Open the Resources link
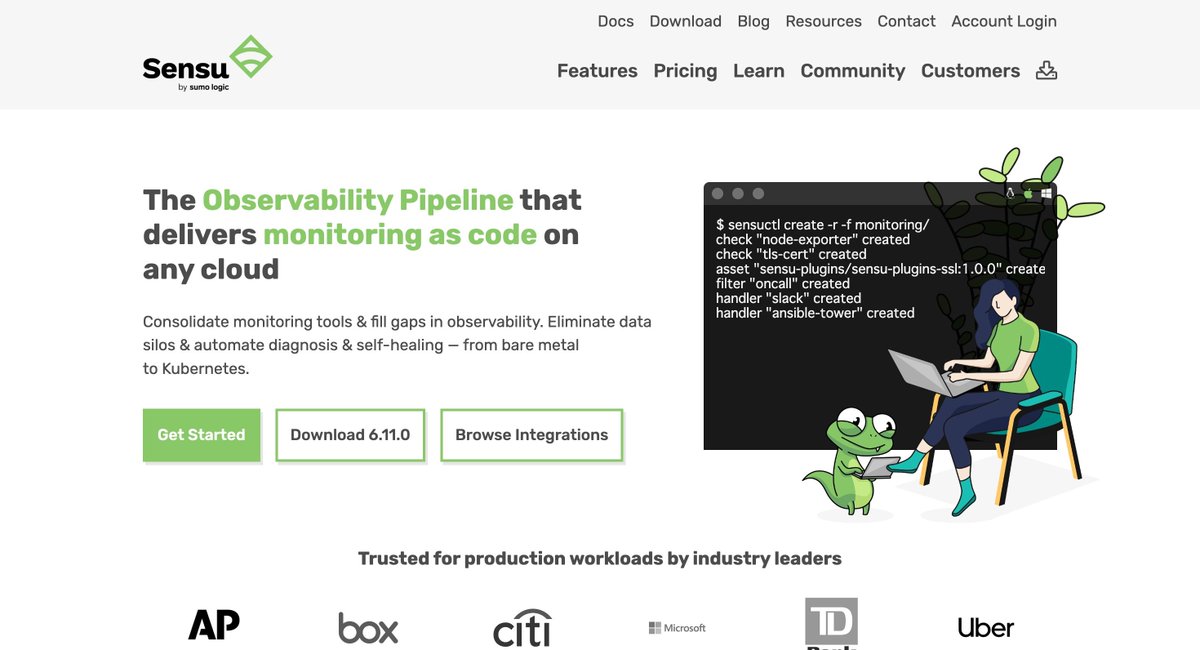 824,21
